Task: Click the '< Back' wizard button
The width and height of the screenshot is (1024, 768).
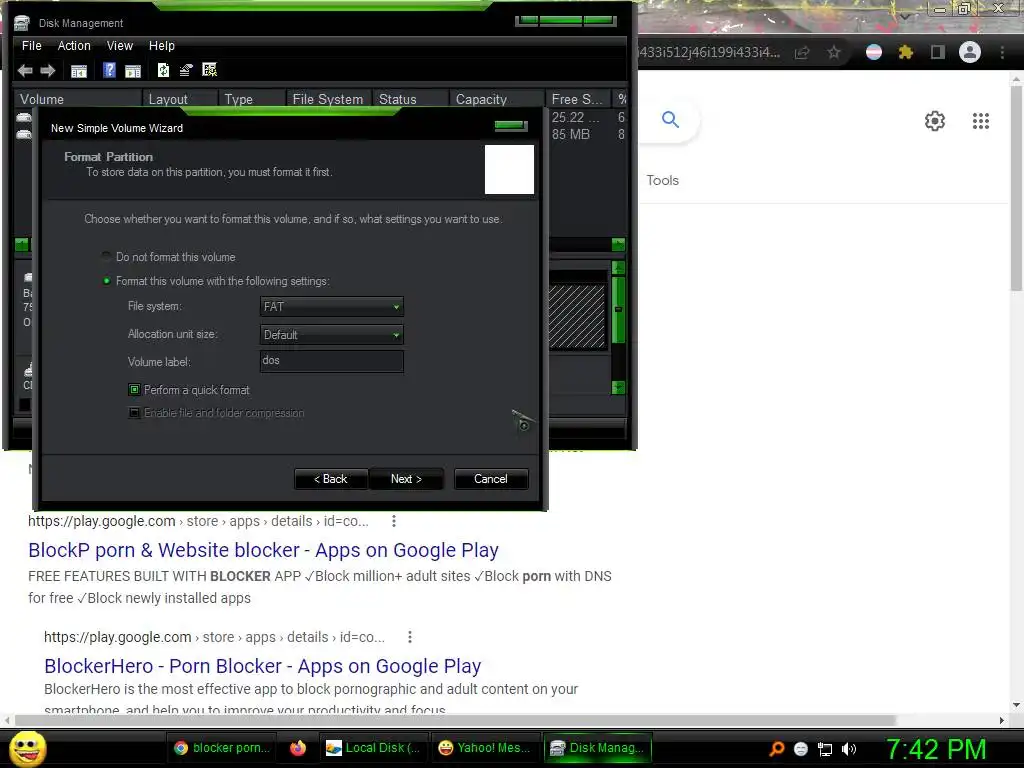Action: 330,479
